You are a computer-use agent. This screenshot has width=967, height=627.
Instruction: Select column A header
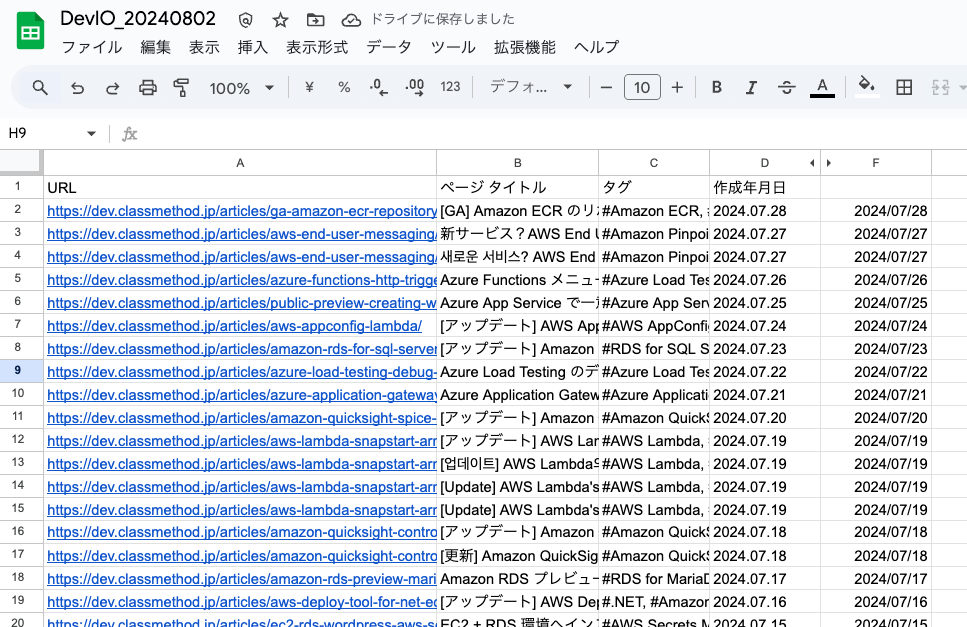pos(240,163)
